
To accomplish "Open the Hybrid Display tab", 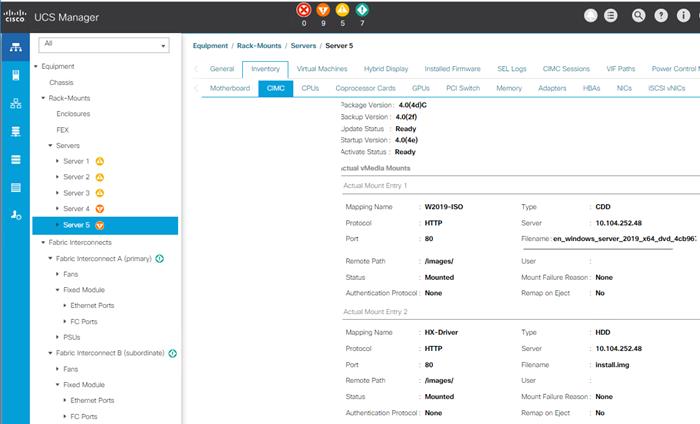I will coord(386,69).
